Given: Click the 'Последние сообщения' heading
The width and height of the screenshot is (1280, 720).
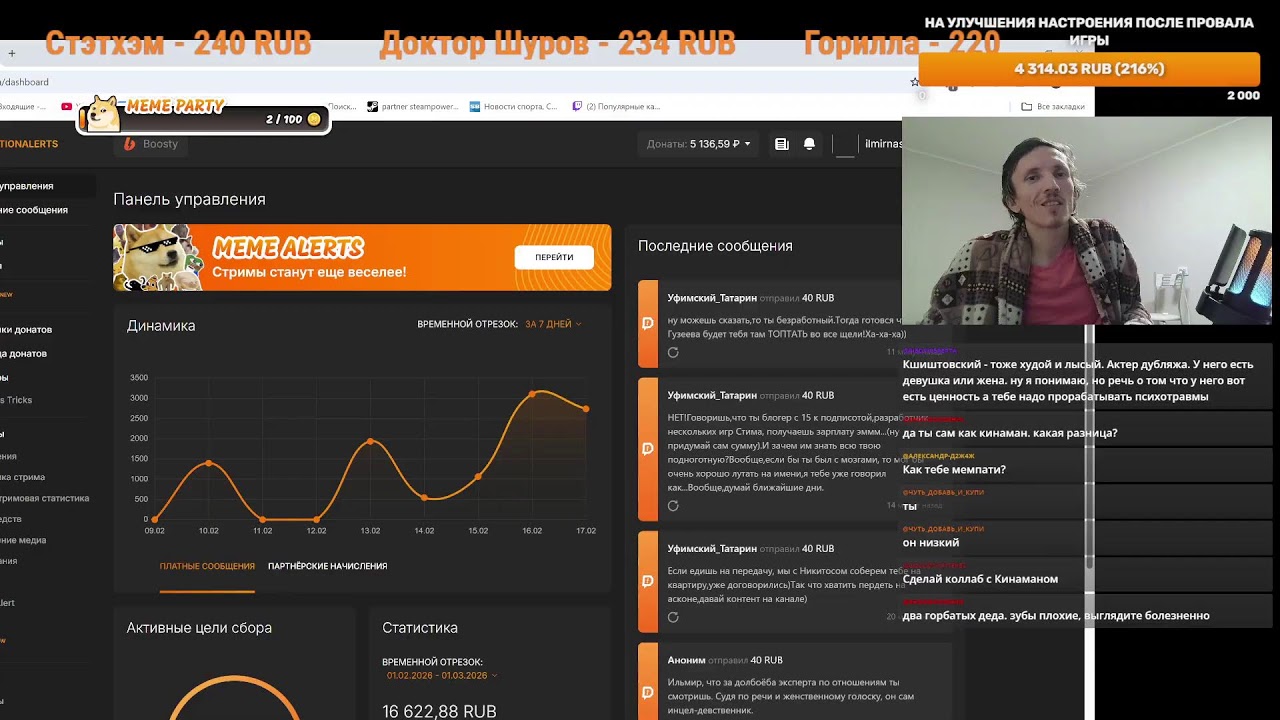Looking at the screenshot, I should (x=715, y=246).
